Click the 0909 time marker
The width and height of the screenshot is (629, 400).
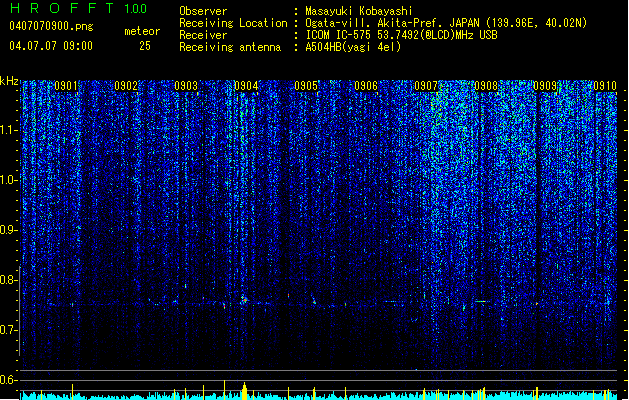(x=545, y=86)
